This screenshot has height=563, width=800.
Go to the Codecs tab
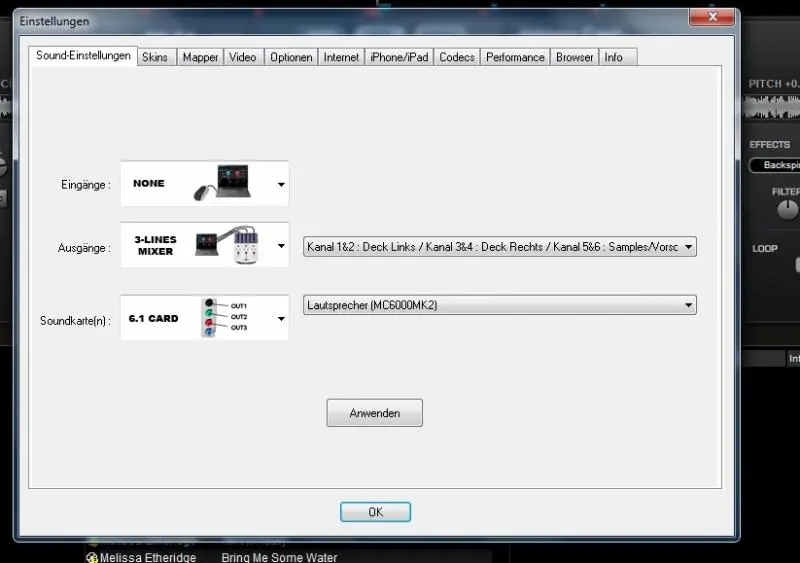(457, 57)
